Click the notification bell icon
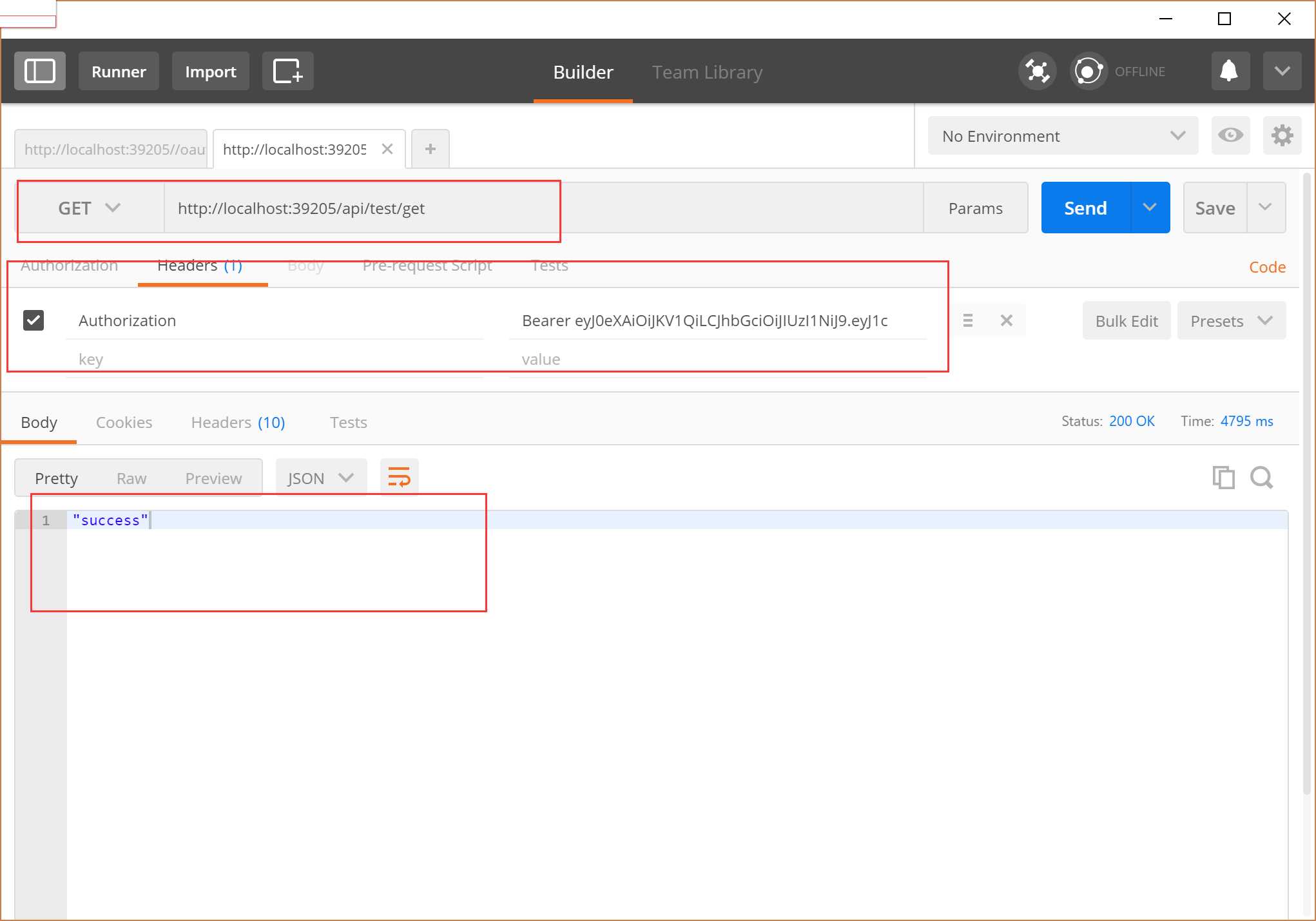 pos(1229,71)
